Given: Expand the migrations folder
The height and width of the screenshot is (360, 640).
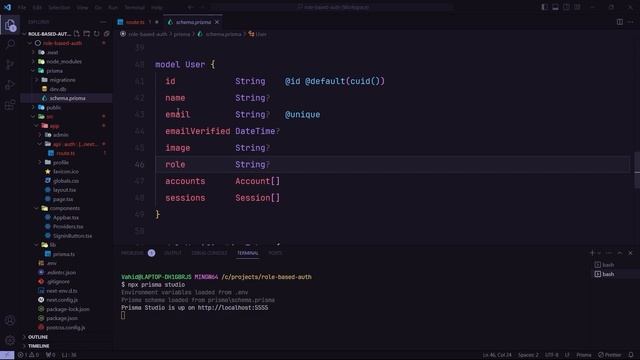Looking at the screenshot, I should 62,80.
